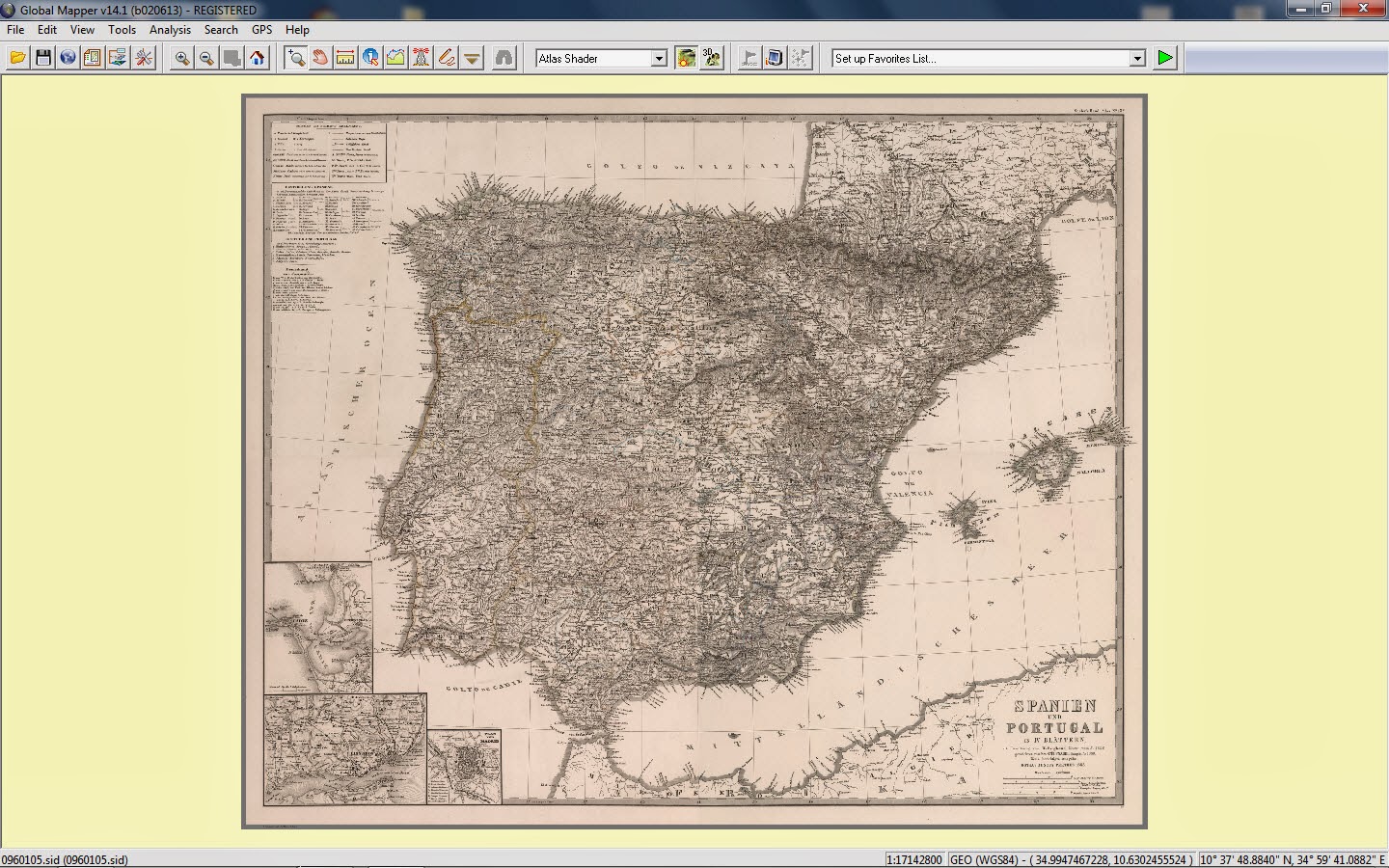Click the 0960105.sid filename in the status bar
Screen dimensions: 1389x868
coord(63,859)
